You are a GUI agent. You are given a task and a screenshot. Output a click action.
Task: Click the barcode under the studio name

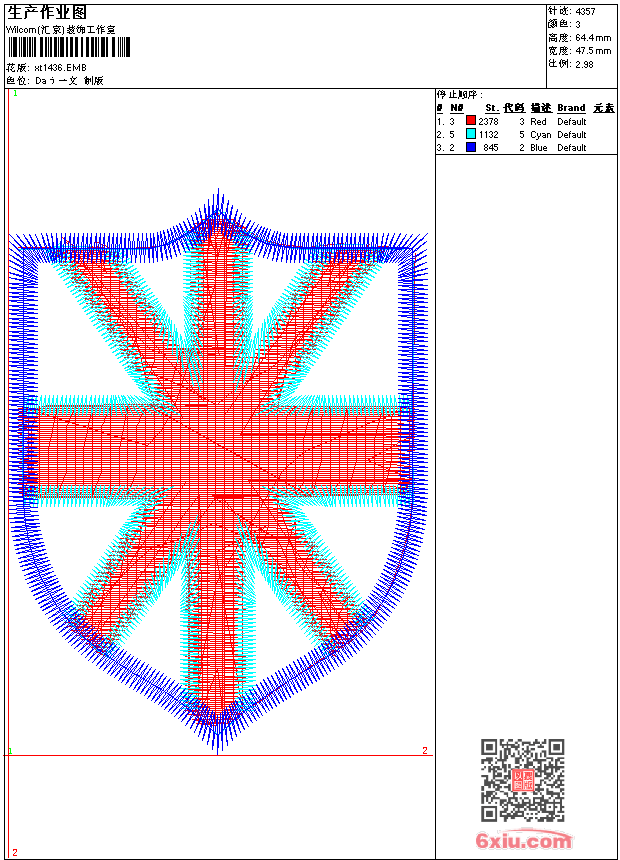(69, 47)
